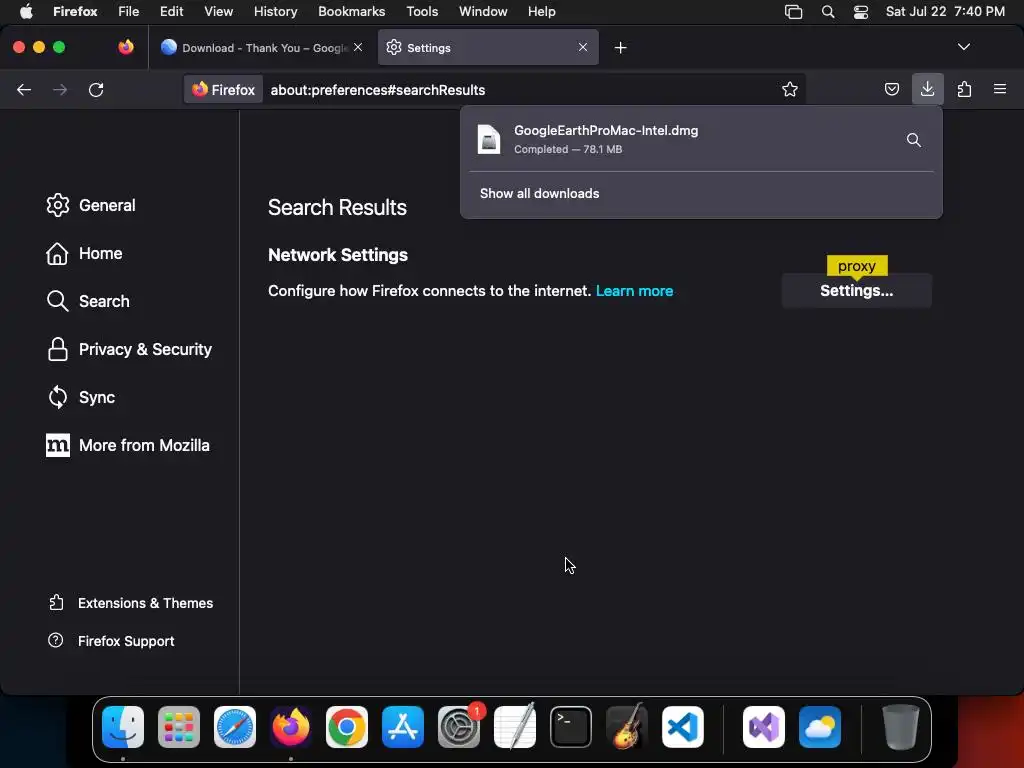1024x768 pixels.
Task: Open the Tools menu
Action: pos(422,12)
